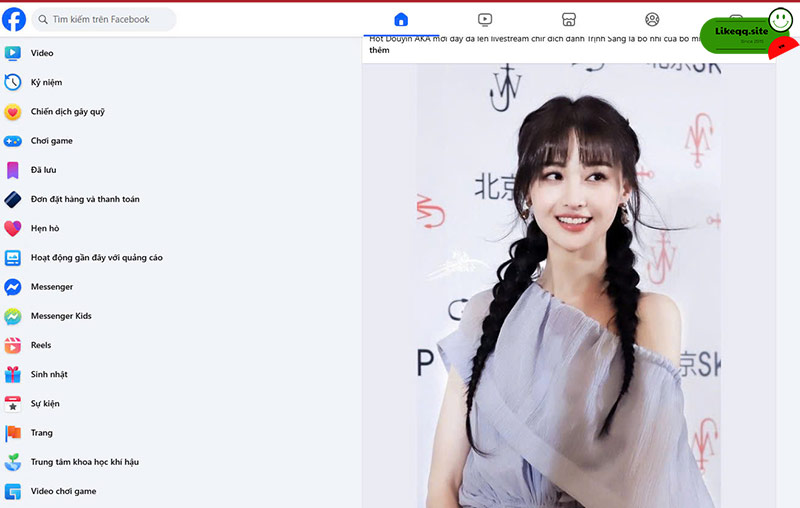This screenshot has width=800, height=508.
Task: Open the Video sidebar icon
Action: point(13,53)
